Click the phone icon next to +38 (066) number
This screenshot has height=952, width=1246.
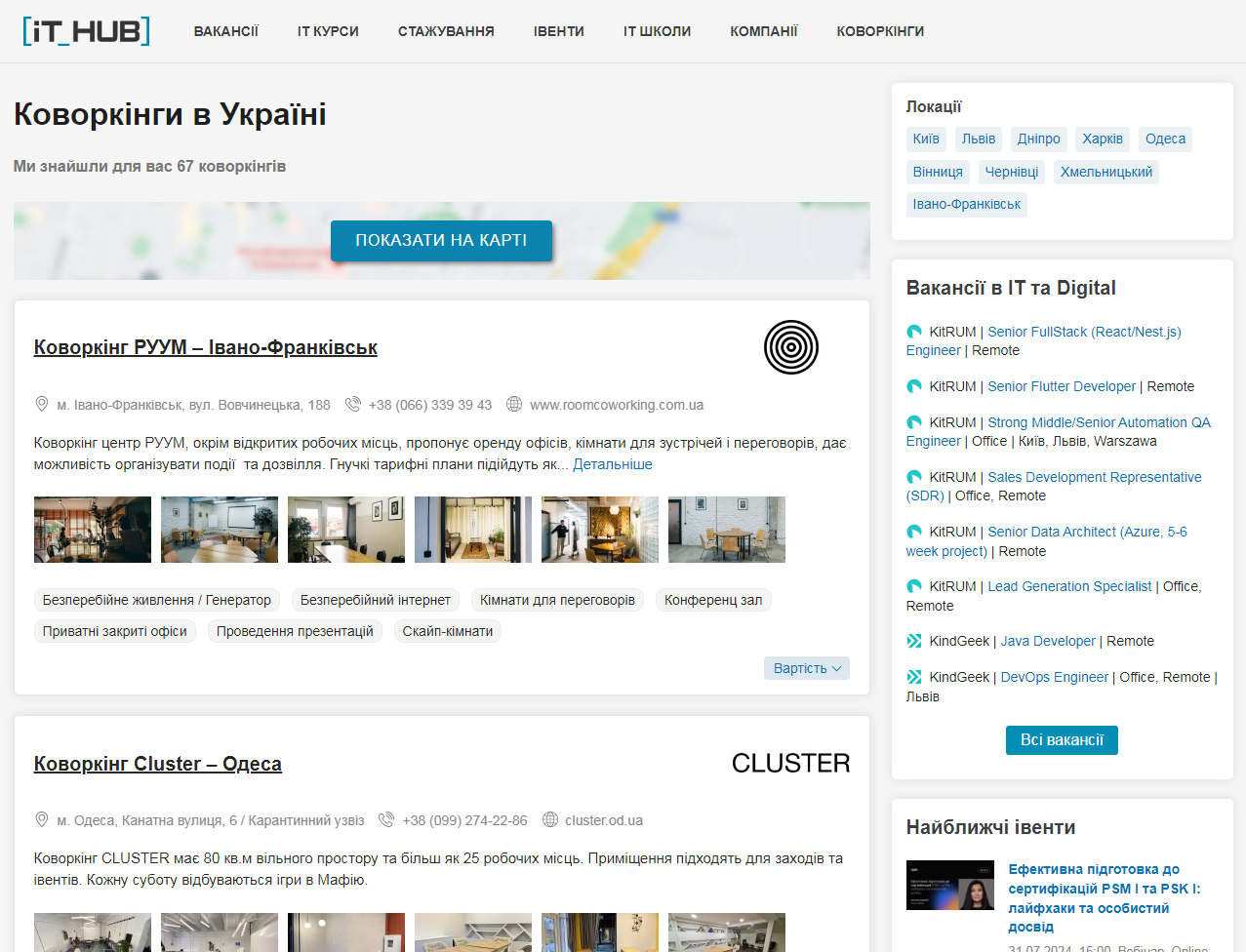tap(353, 404)
